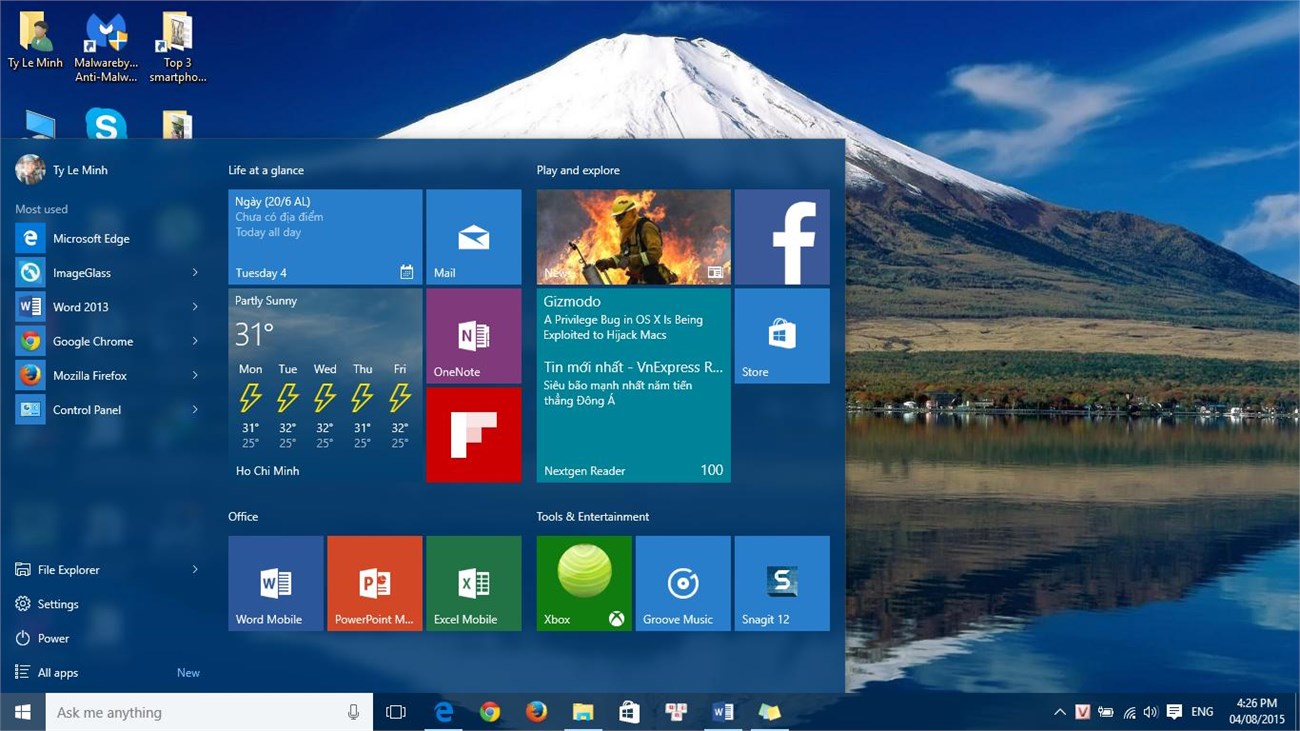1300x731 pixels.
Task: Expand the ImageGlass jump list arrow
Action: 195,273
